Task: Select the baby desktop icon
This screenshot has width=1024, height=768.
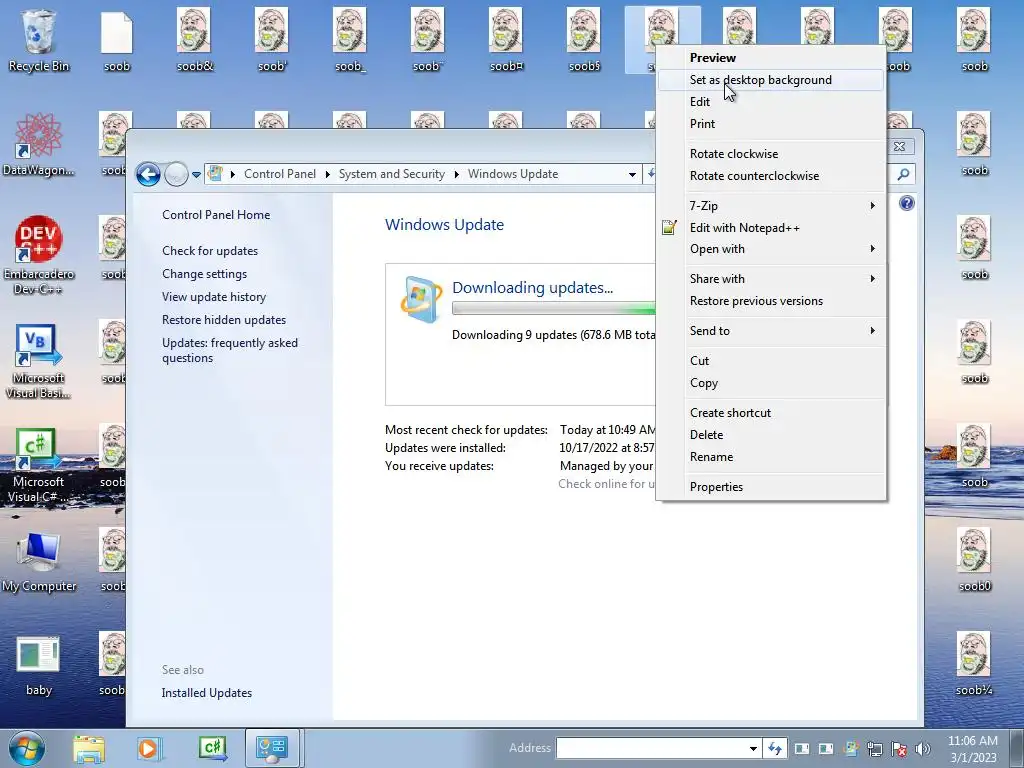Action: (x=39, y=665)
